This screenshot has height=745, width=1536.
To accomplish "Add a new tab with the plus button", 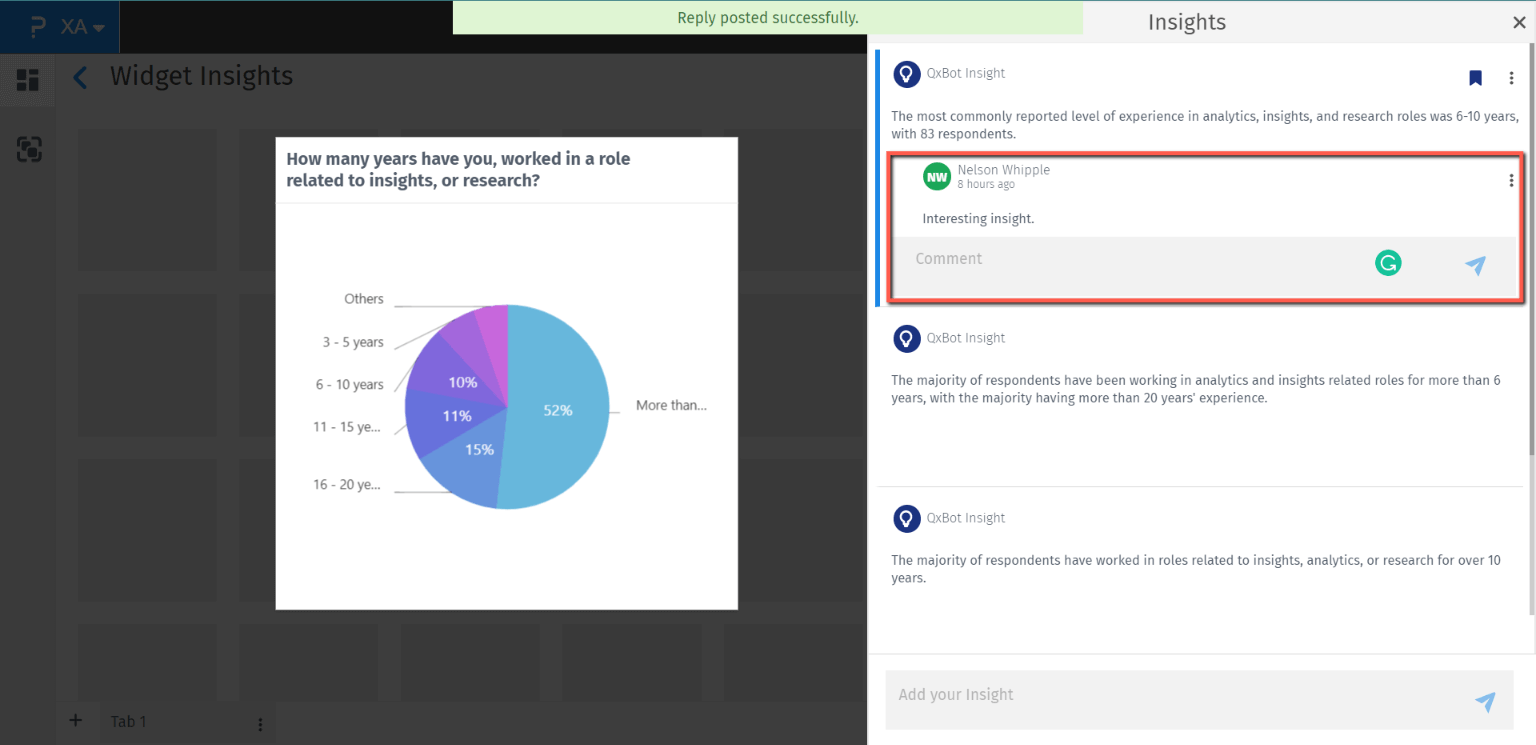I will (x=75, y=720).
